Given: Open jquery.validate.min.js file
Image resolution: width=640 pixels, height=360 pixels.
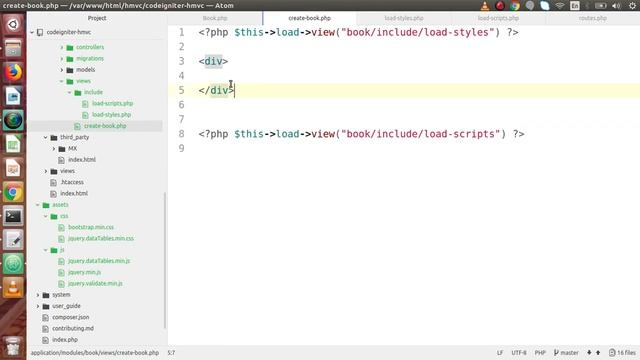Looking at the screenshot, I should click(95, 283).
